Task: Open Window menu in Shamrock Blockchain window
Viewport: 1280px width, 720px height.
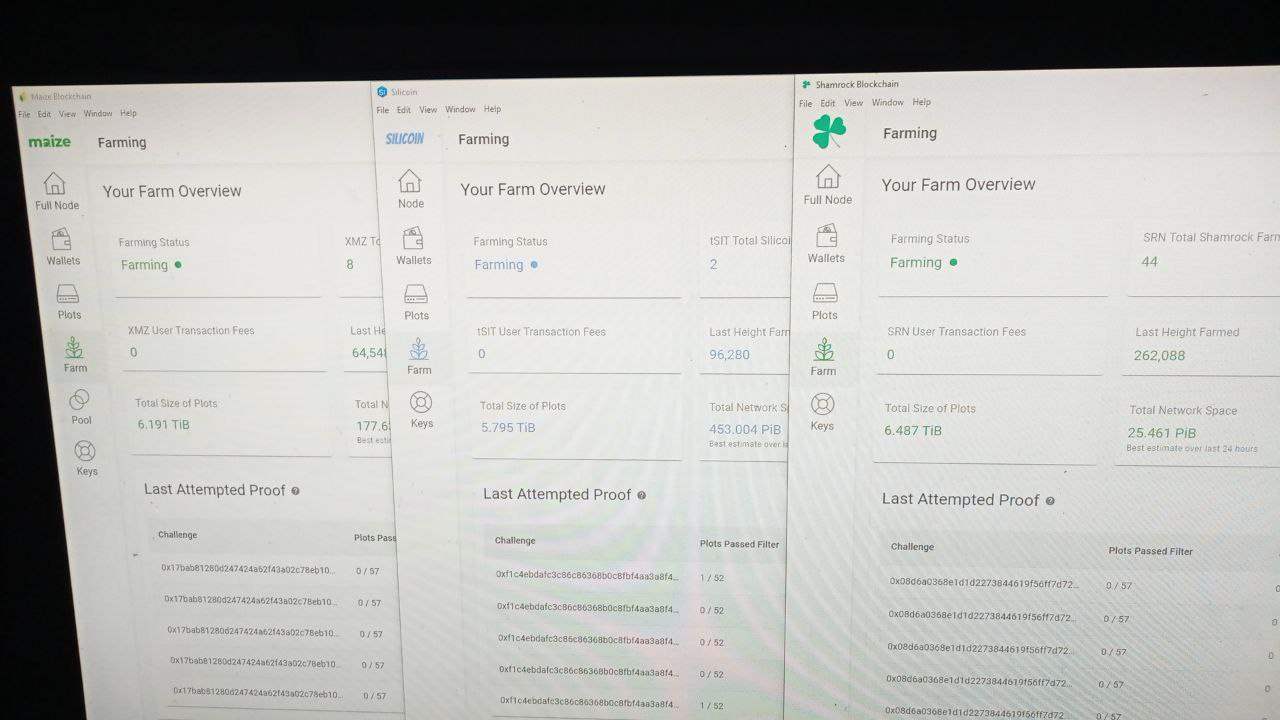Action: [887, 102]
